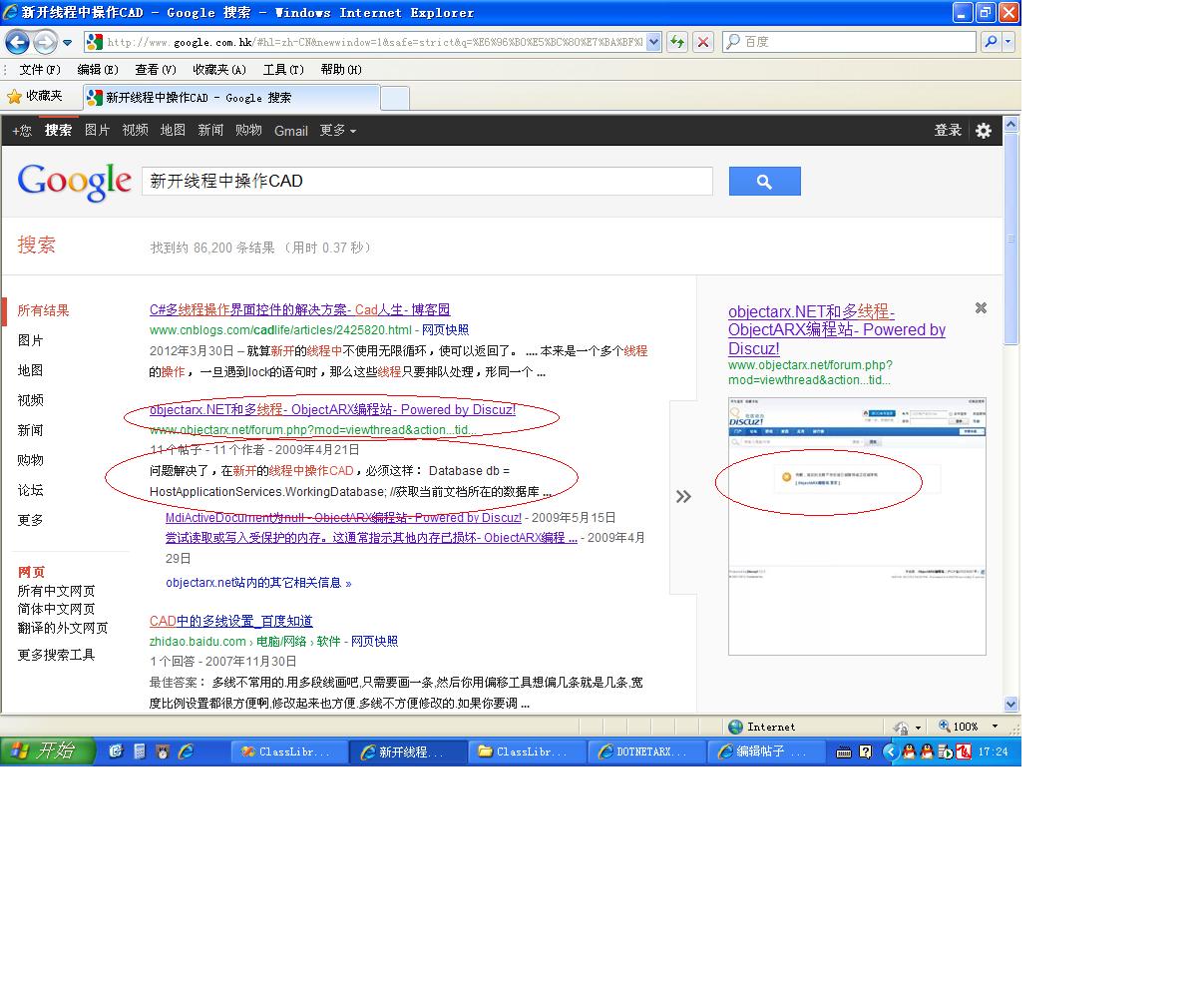The height and width of the screenshot is (998, 1204).
Task: Open objectarx.net站内的其它相关信息 link
Action: click(258, 583)
